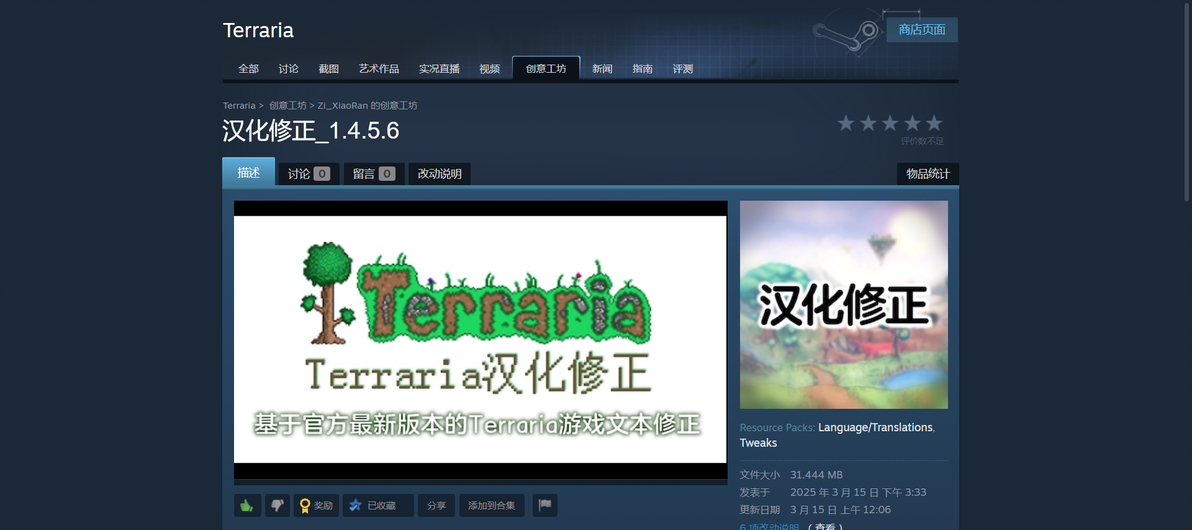Open the 商店页面 store page button
The height and width of the screenshot is (530, 1192).
pos(921,30)
